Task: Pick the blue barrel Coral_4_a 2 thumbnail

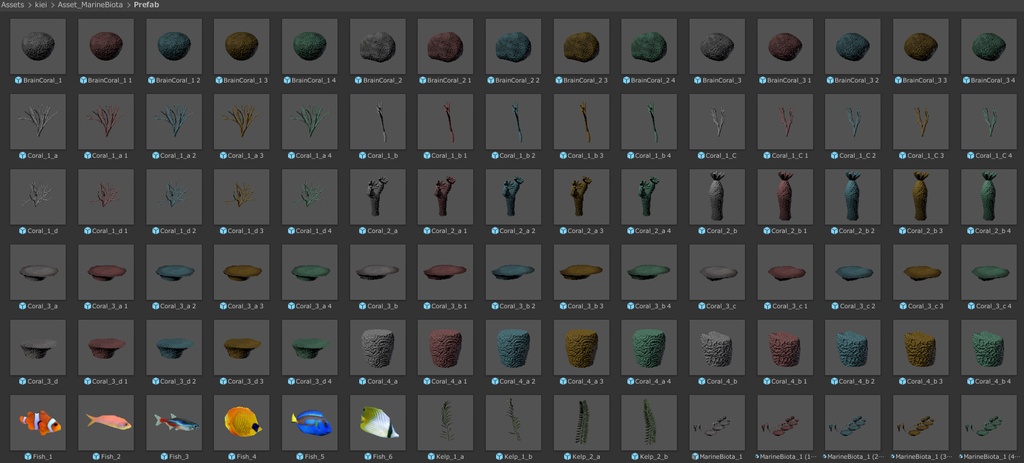Action: 513,347
